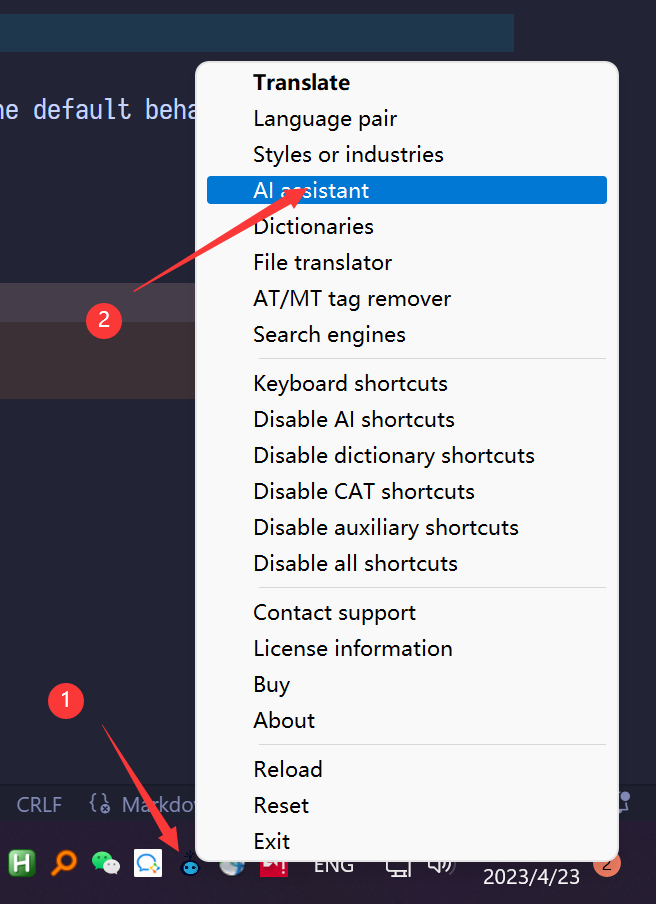Open the orange notification count badge
The image size is (656, 904).
point(607,863)
